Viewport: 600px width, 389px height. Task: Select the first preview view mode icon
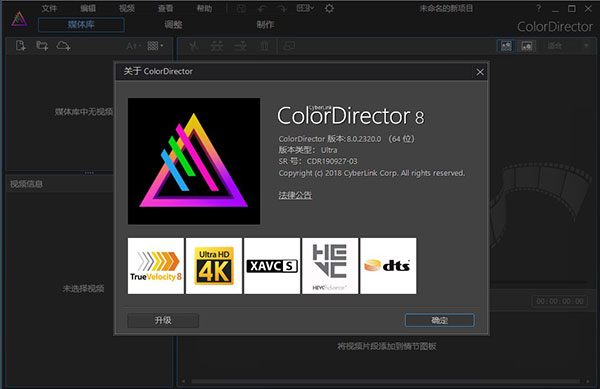click(x=506, y=46)
